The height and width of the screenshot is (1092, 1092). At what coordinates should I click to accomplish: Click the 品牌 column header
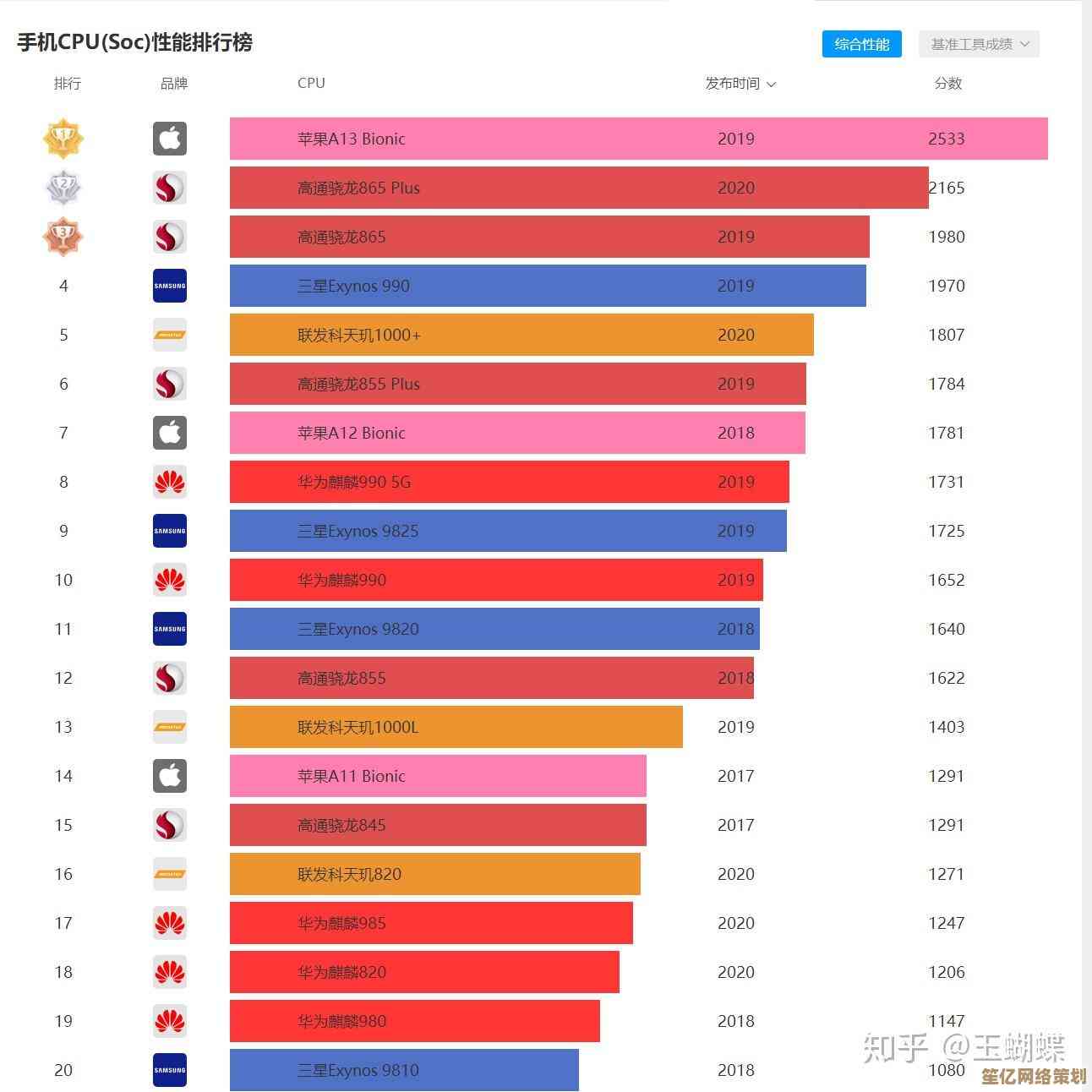(174, 84)
